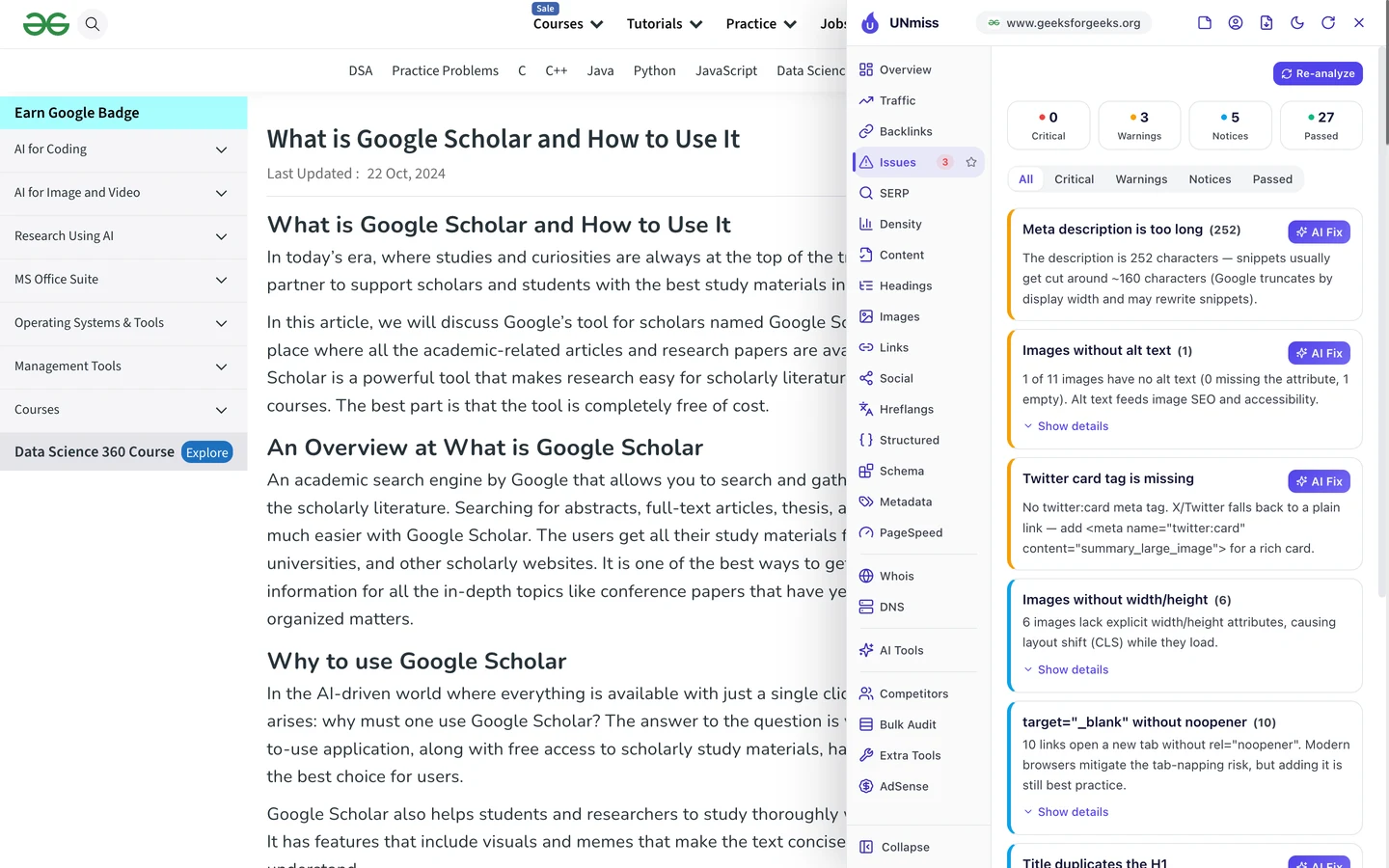Viewport: 1389px width, 868px height.
Task: Switch to the Notices filter tab
Action: click(x=1210, y=179)
